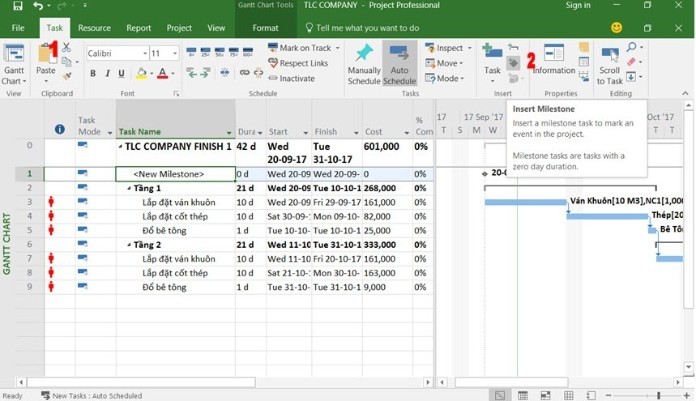
Task: Open the Calibri font name dropdown
Action: [115, 53]
